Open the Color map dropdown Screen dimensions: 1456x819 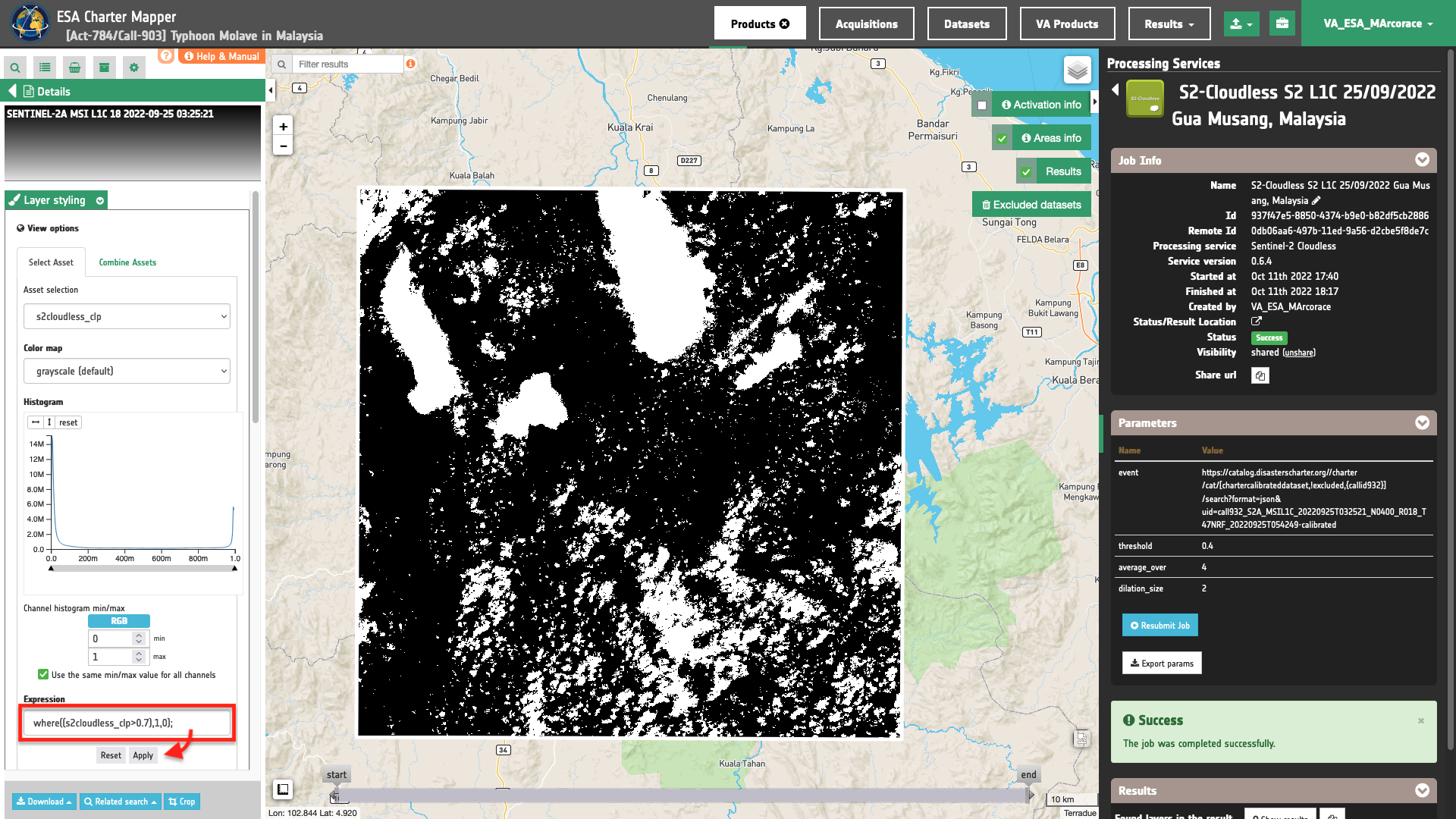127,372
